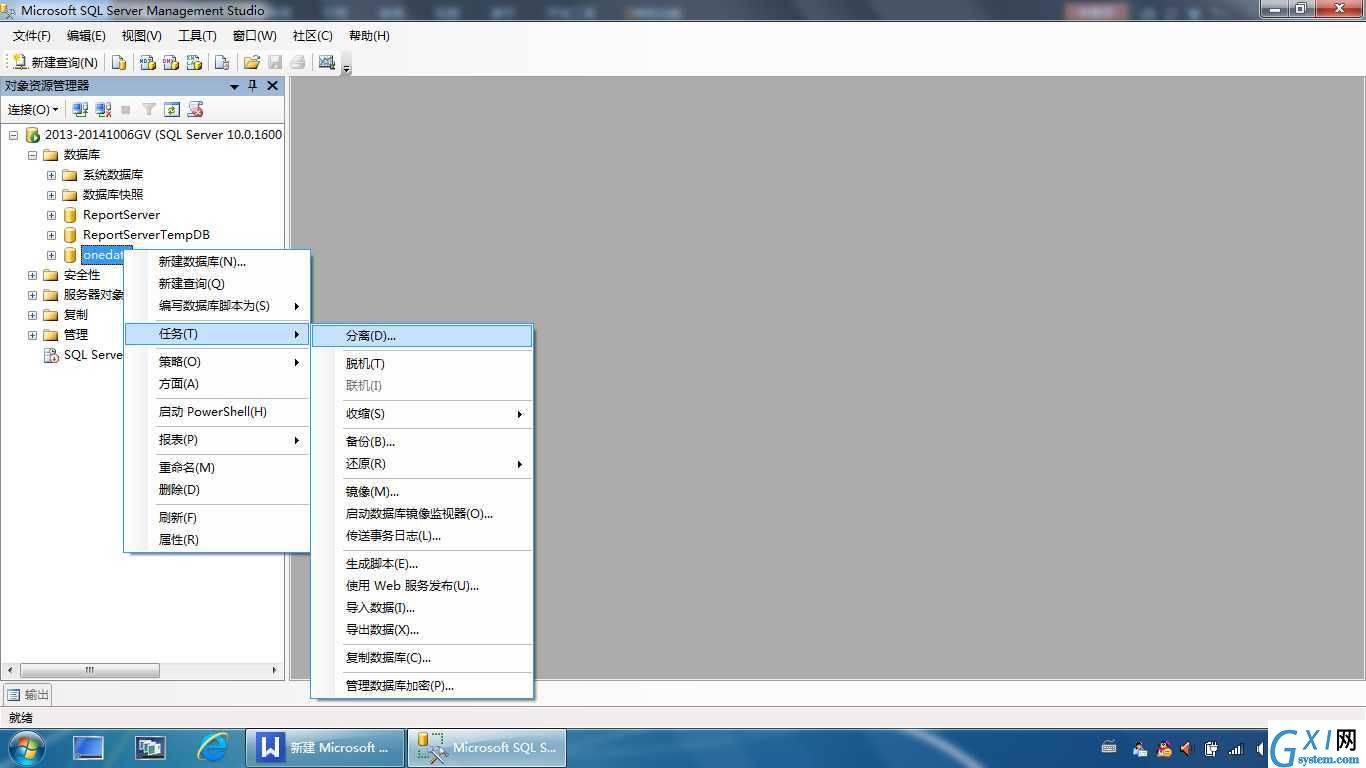Click the New Query (新建查询) toolbar button
The image size is (1366, 768).
click(54, 62)
